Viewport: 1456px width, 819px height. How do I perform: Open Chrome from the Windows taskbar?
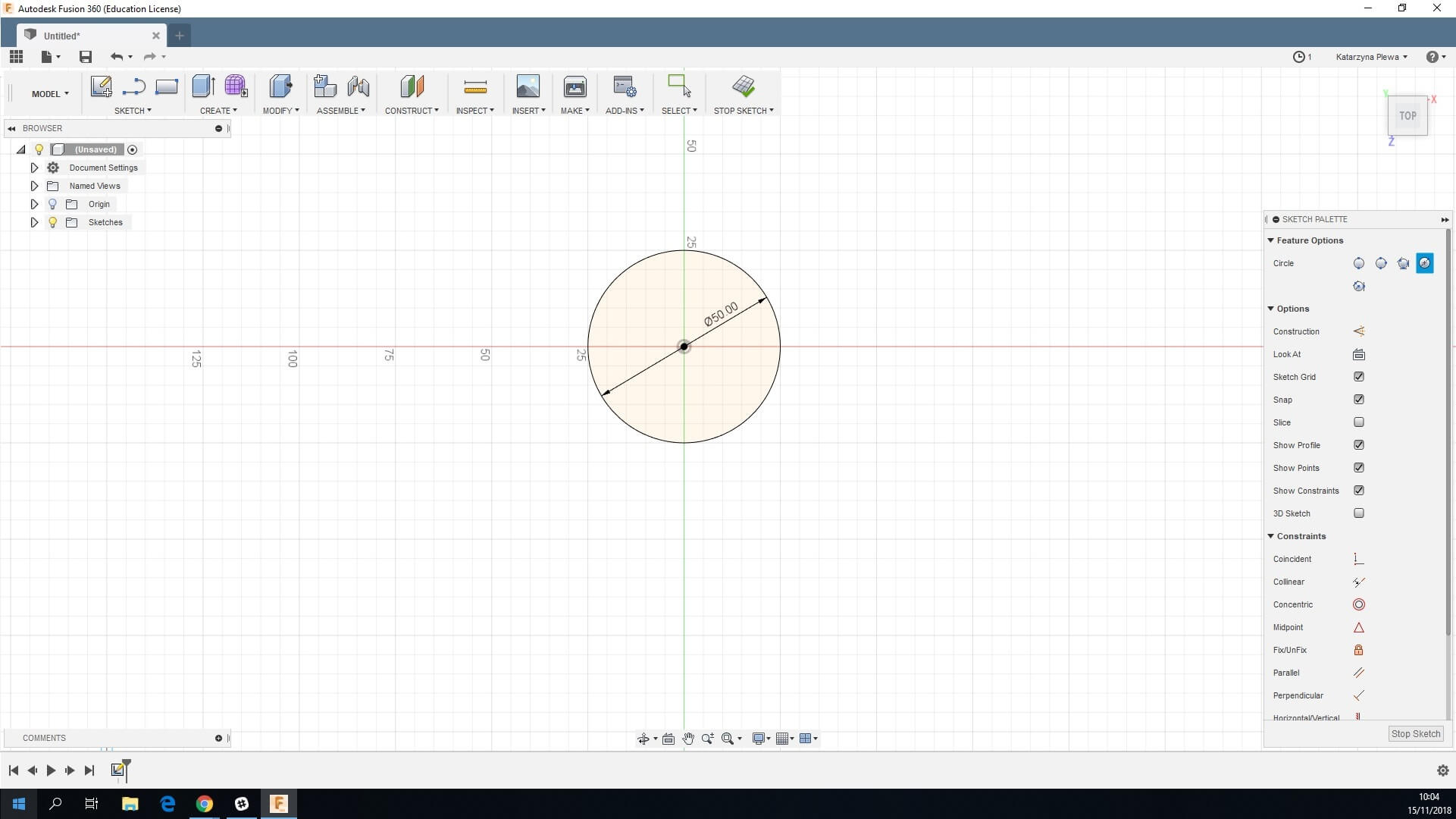pos(204,804)
